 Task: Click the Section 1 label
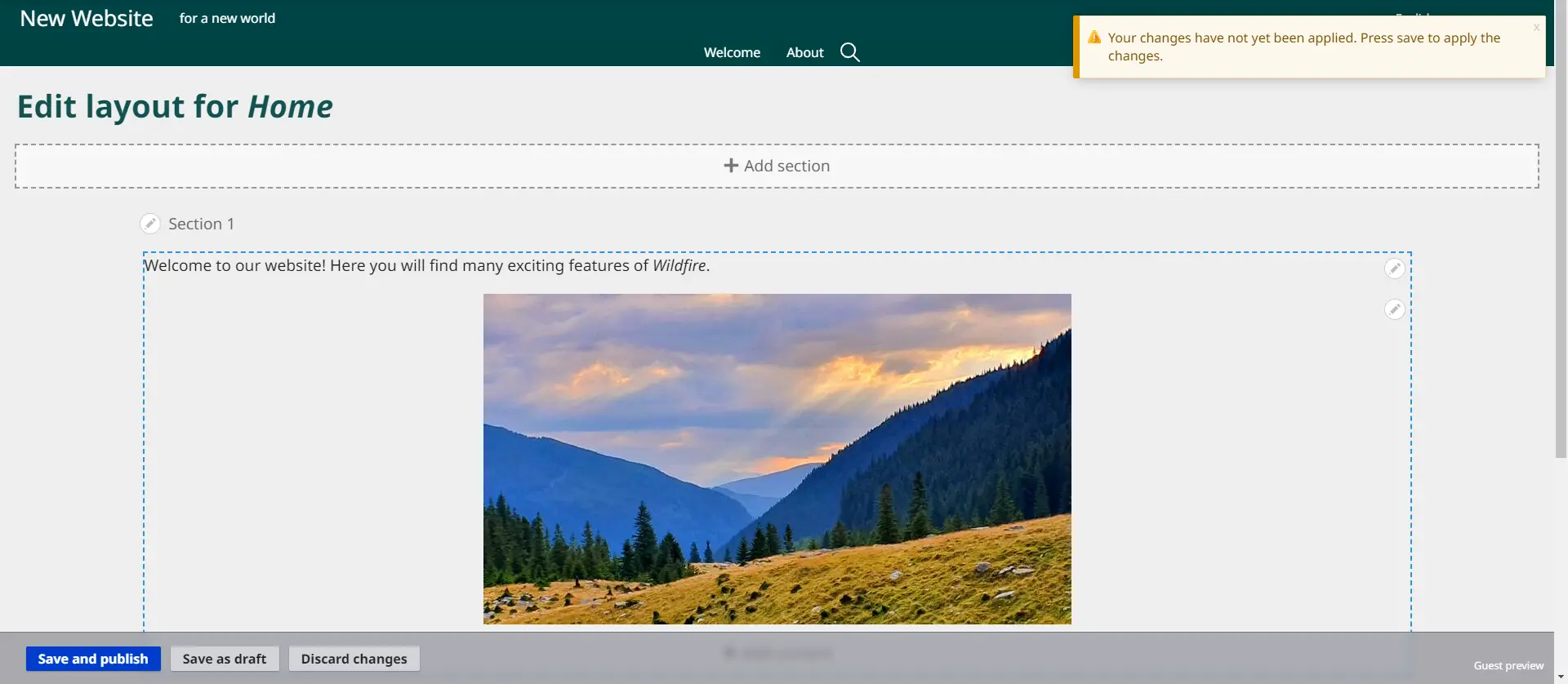coord(201,224)
